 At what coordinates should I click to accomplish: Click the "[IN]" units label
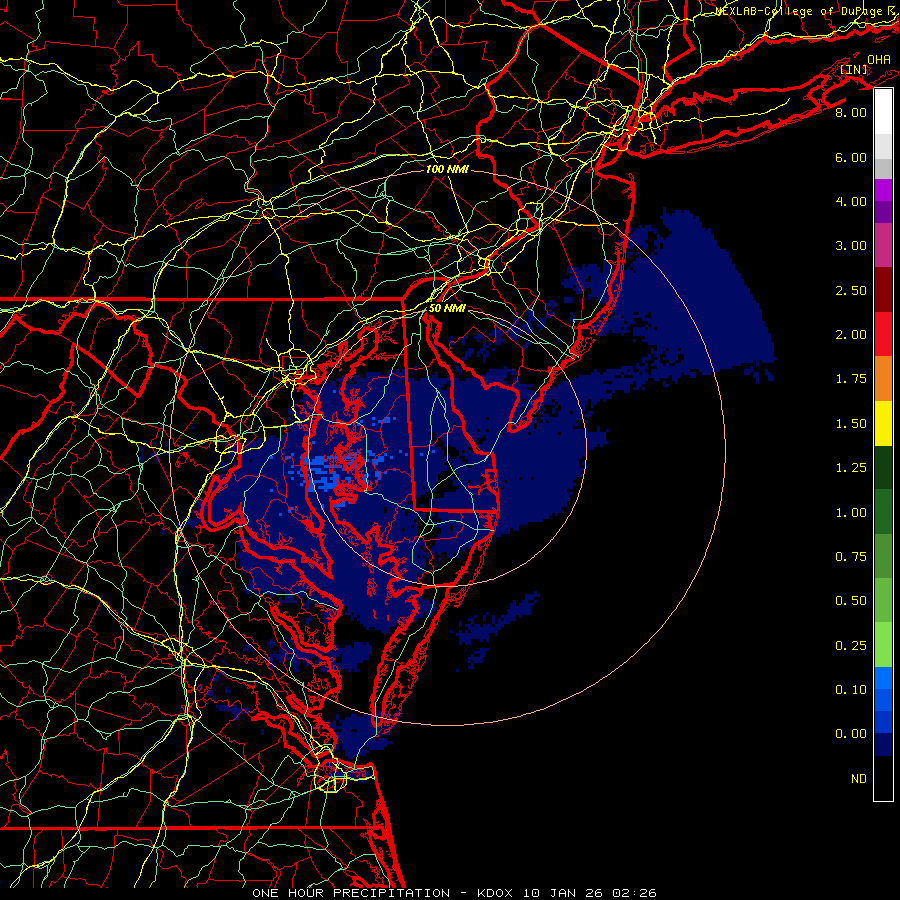tap(854, 69)
